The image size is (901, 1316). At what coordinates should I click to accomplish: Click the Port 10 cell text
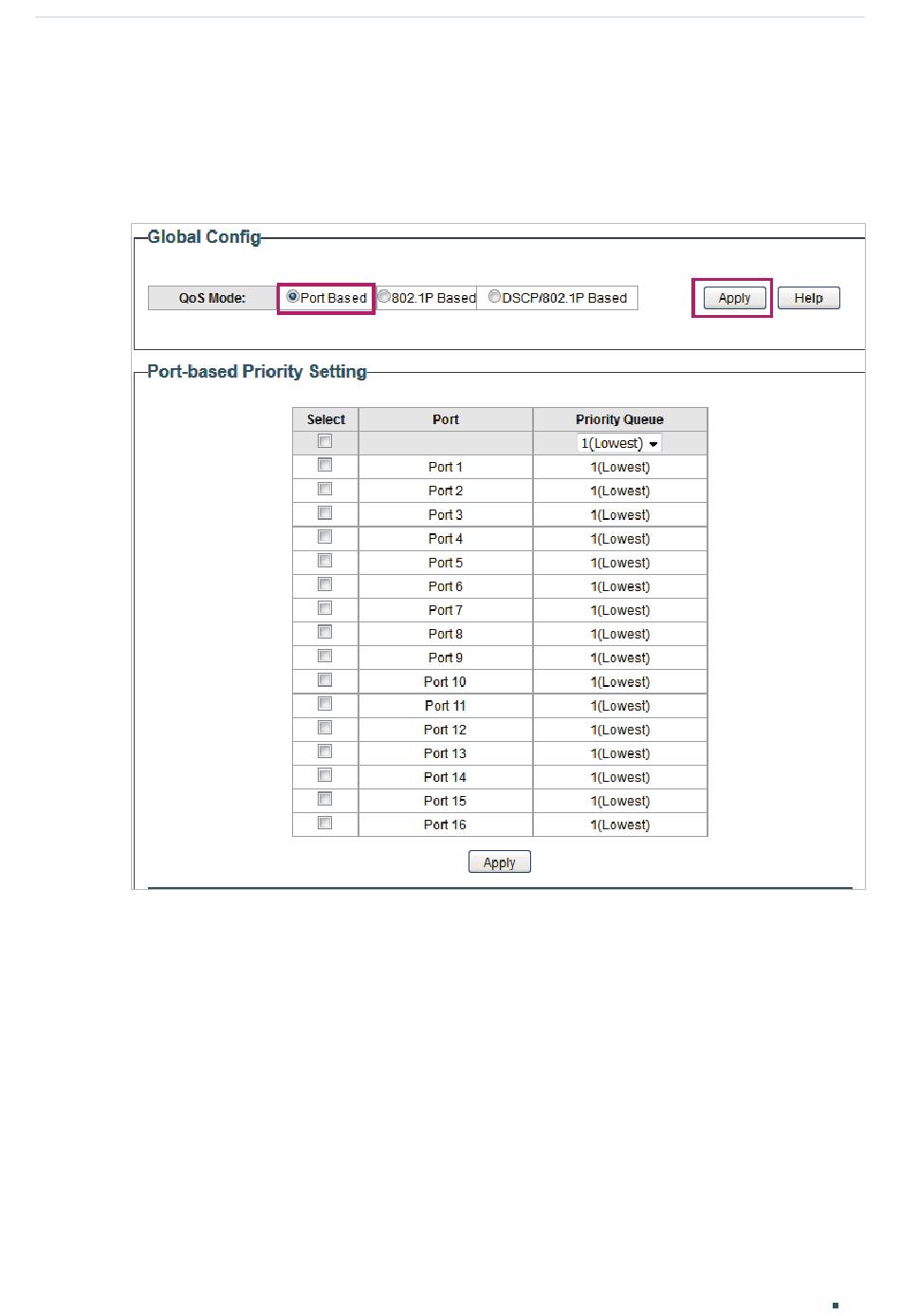(x=445, y=681)
